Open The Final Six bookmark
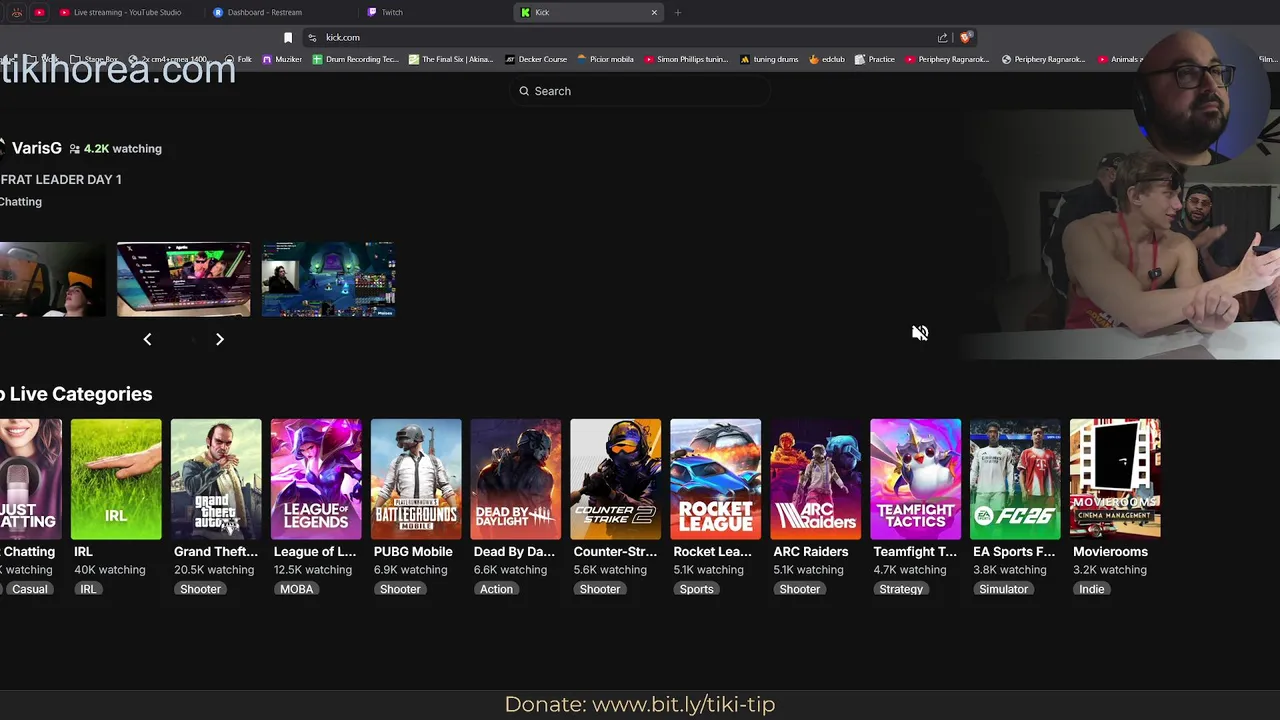Screen dimensions: 1280x720 click(451, 59)
